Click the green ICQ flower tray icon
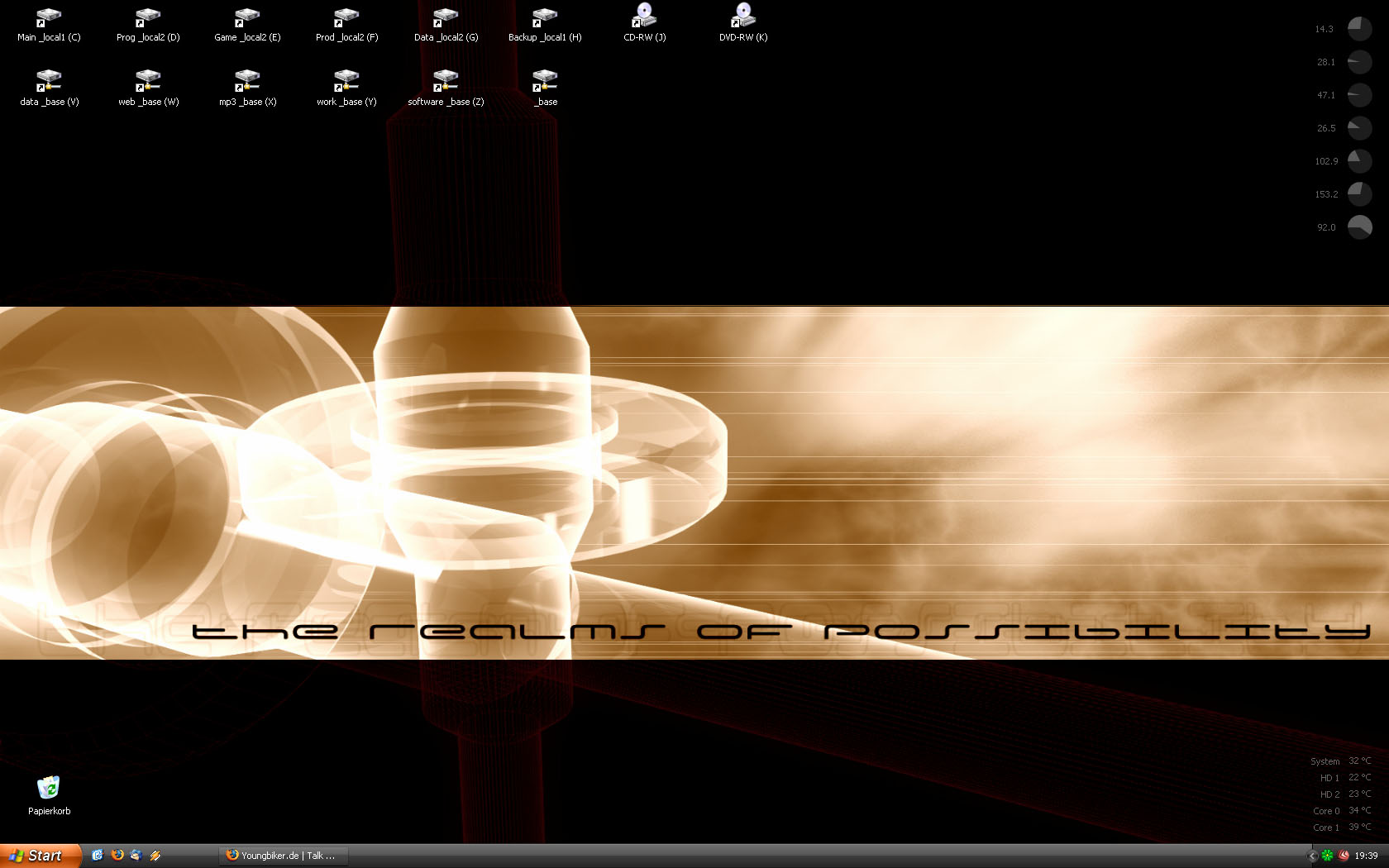Screen dimensions: 1389x868 click(1328, 856)
